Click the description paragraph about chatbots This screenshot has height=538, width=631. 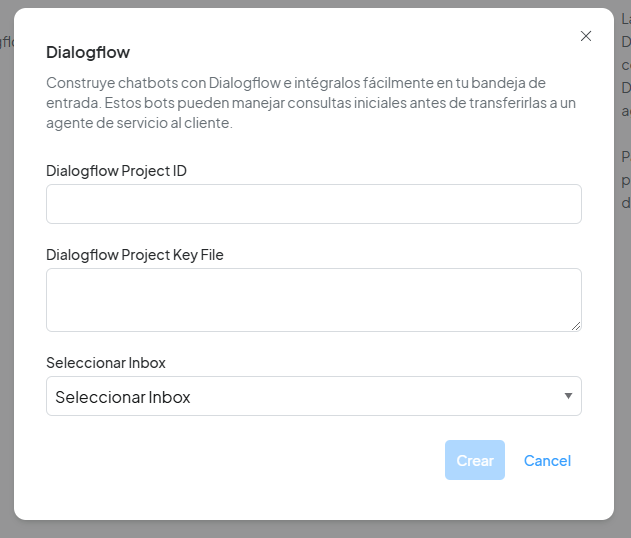311,102
